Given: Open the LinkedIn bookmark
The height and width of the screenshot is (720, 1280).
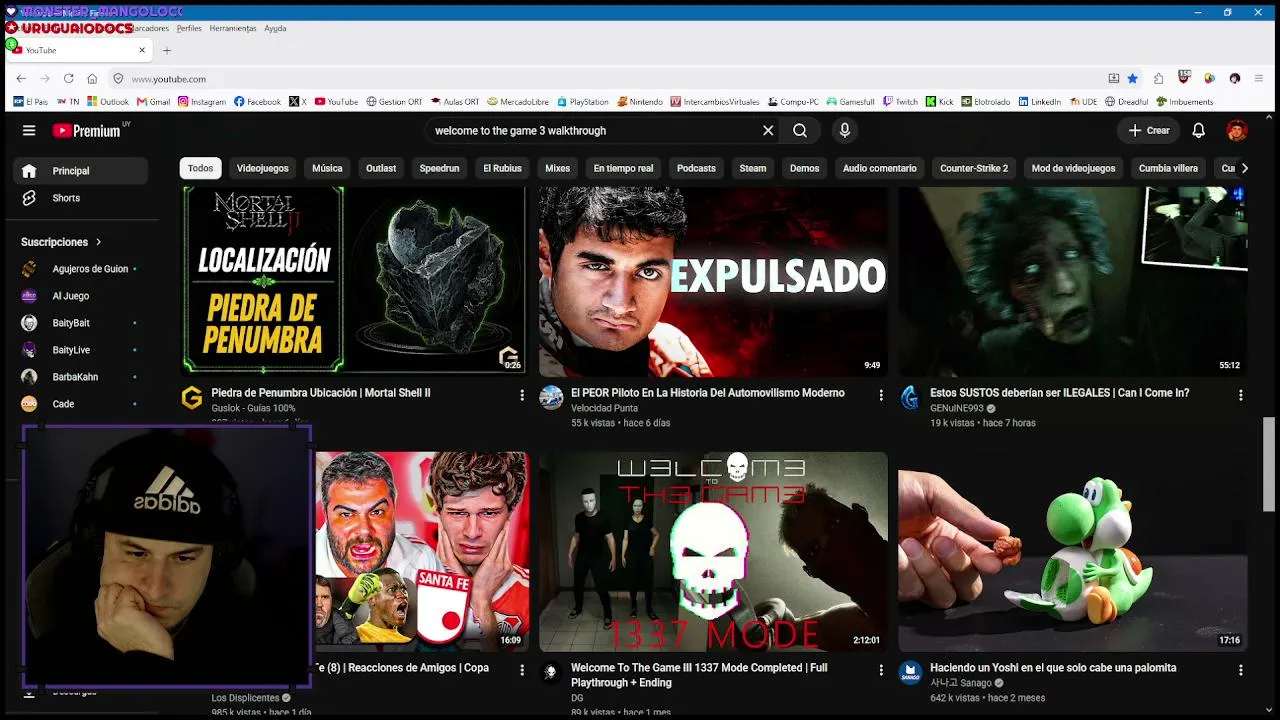Looking at the screenshot, I should click(x=1039, y=101).
